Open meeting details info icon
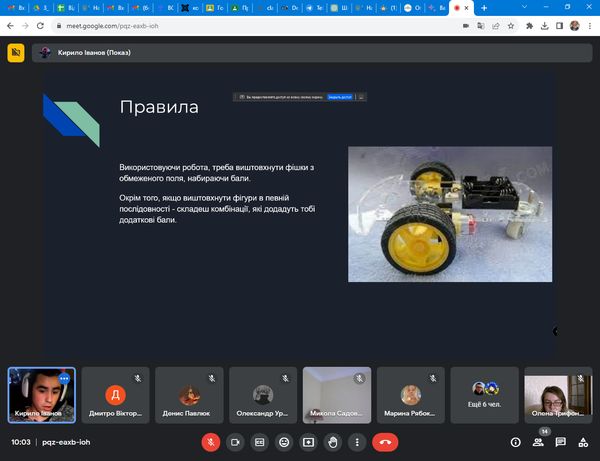 [x=516, y=441]
